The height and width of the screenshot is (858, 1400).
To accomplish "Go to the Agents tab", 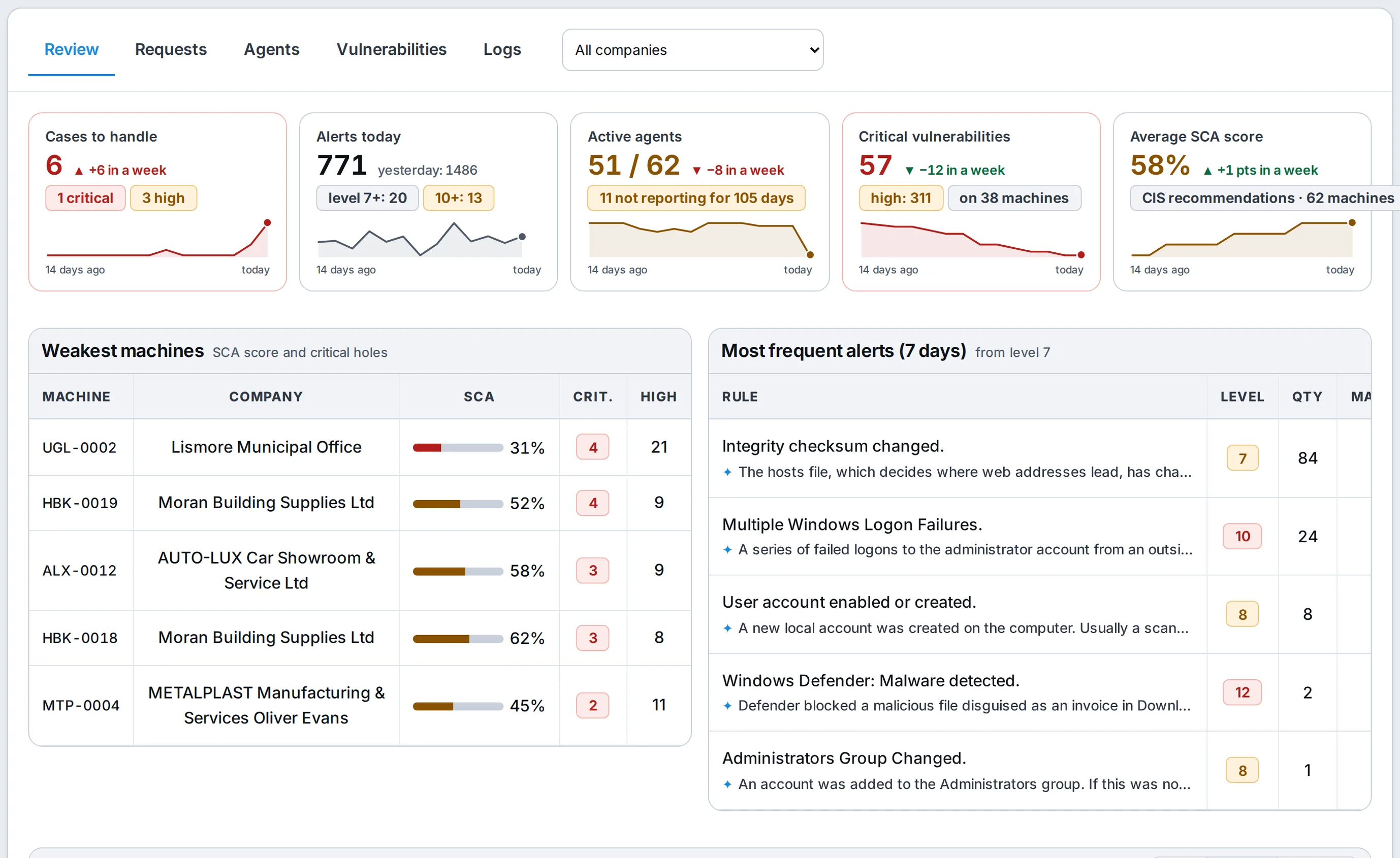I will point(272,50).
